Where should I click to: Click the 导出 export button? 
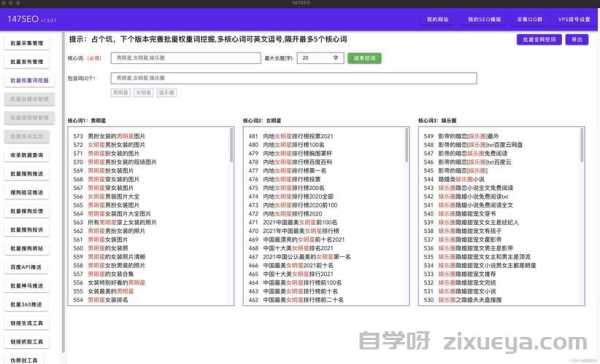577,39
